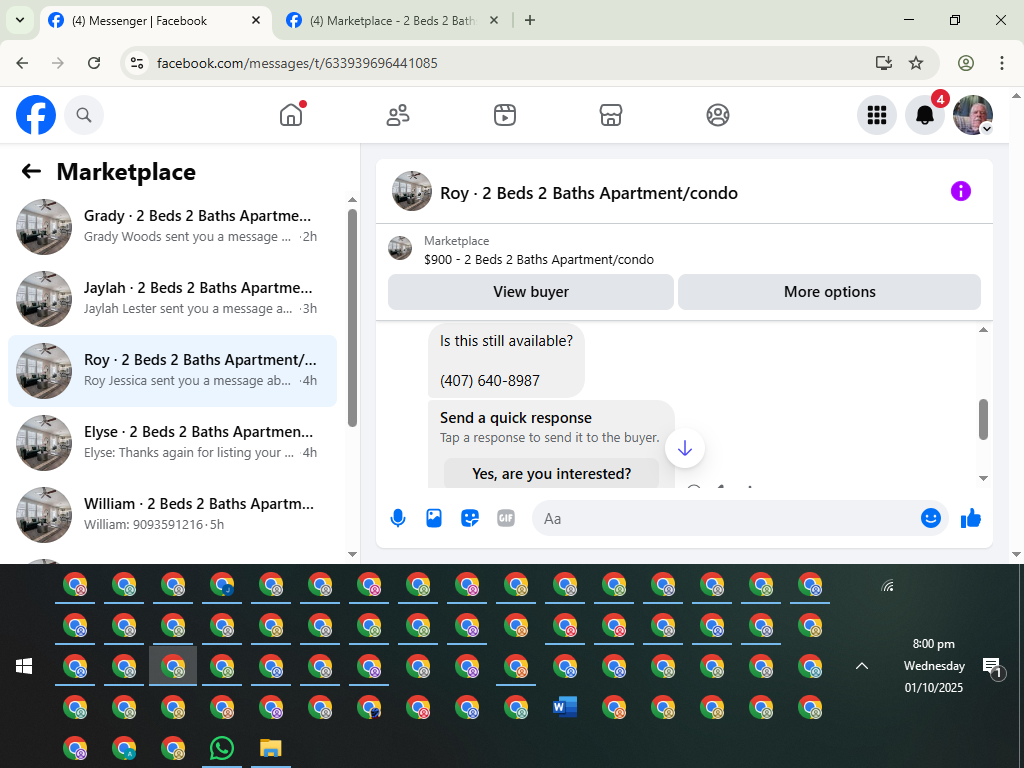
Task: Reload the page with the refresh icon
Action: click(94, 63)
